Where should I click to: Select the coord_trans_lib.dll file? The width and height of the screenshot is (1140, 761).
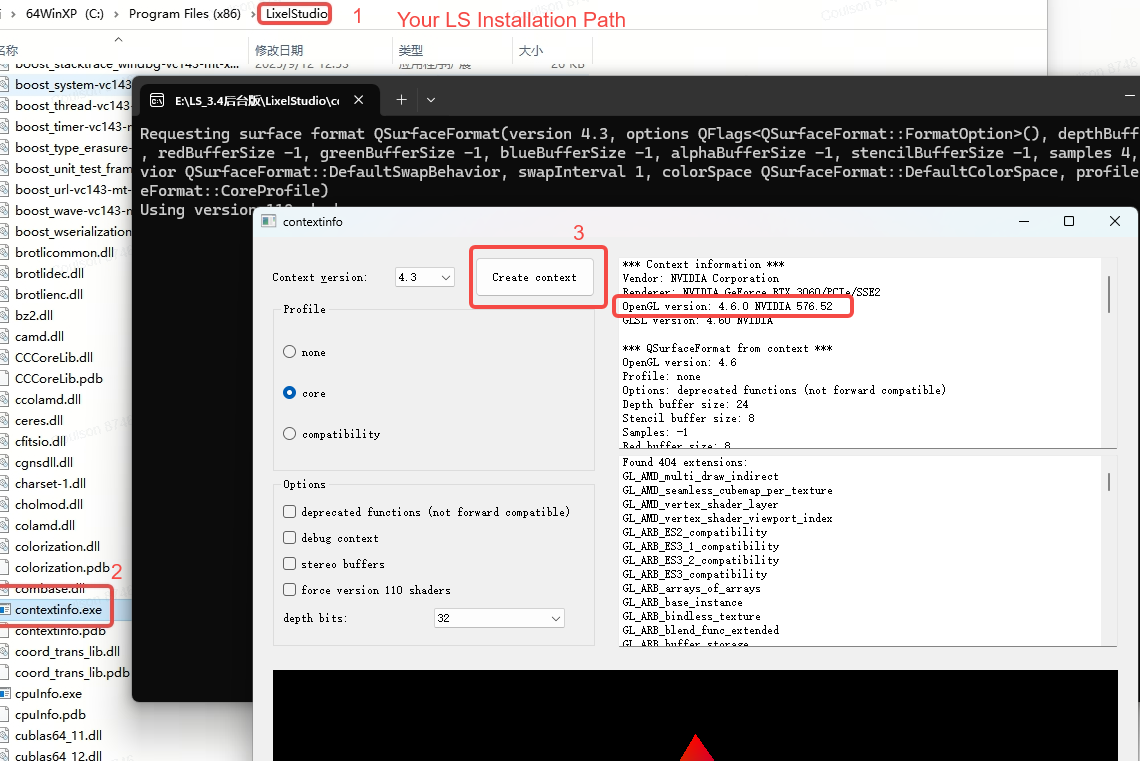[68, 651]
